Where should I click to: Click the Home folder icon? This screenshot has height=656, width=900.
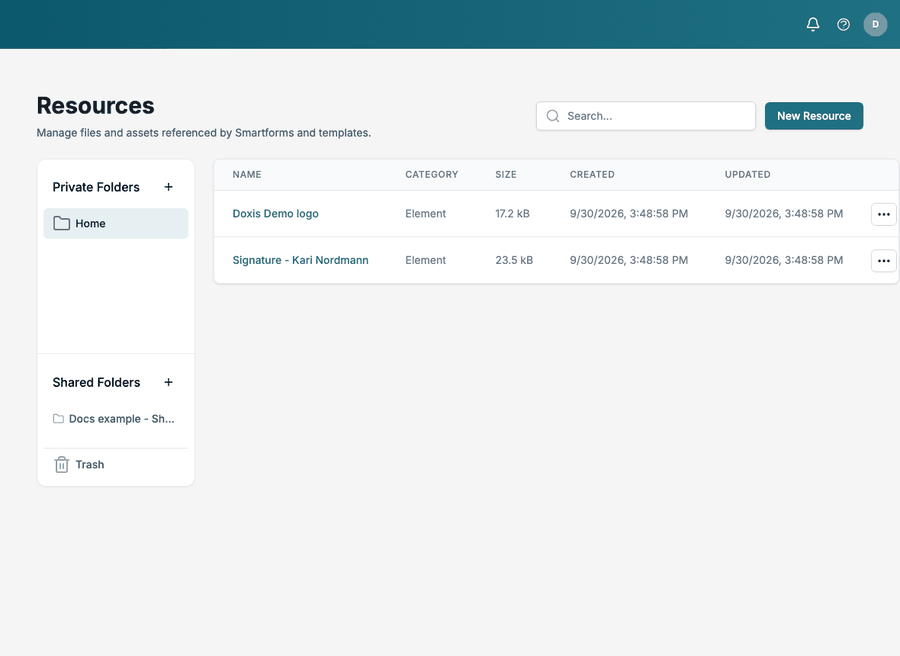61,223
